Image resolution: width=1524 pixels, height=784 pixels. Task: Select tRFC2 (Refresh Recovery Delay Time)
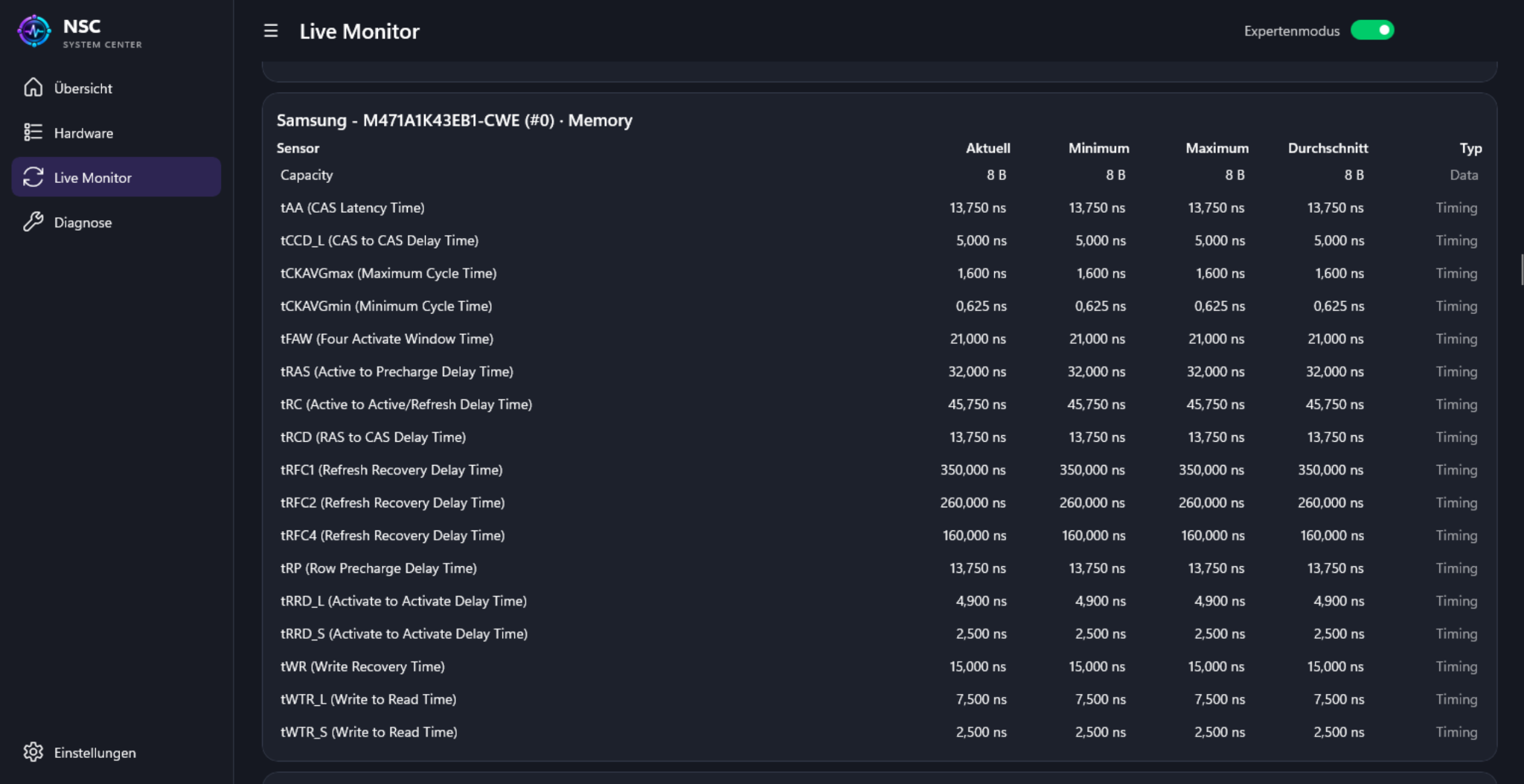click(879, 502)
